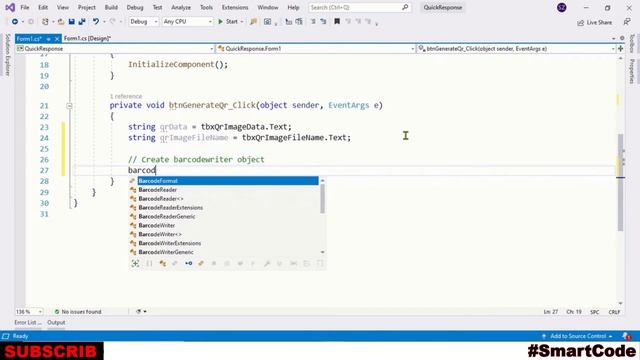
Task: Open the Any CPU platform dropdown
Action: tap(187, 22)
